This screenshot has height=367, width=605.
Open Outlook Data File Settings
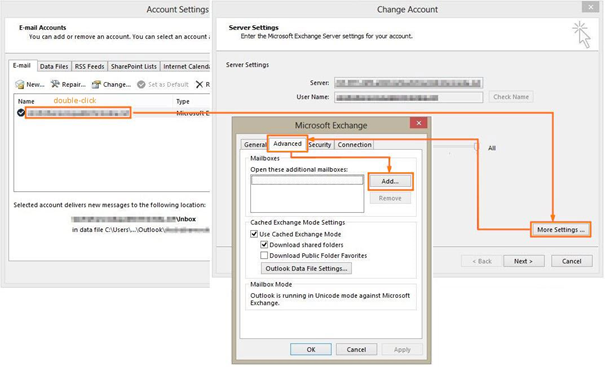[306, 268]
